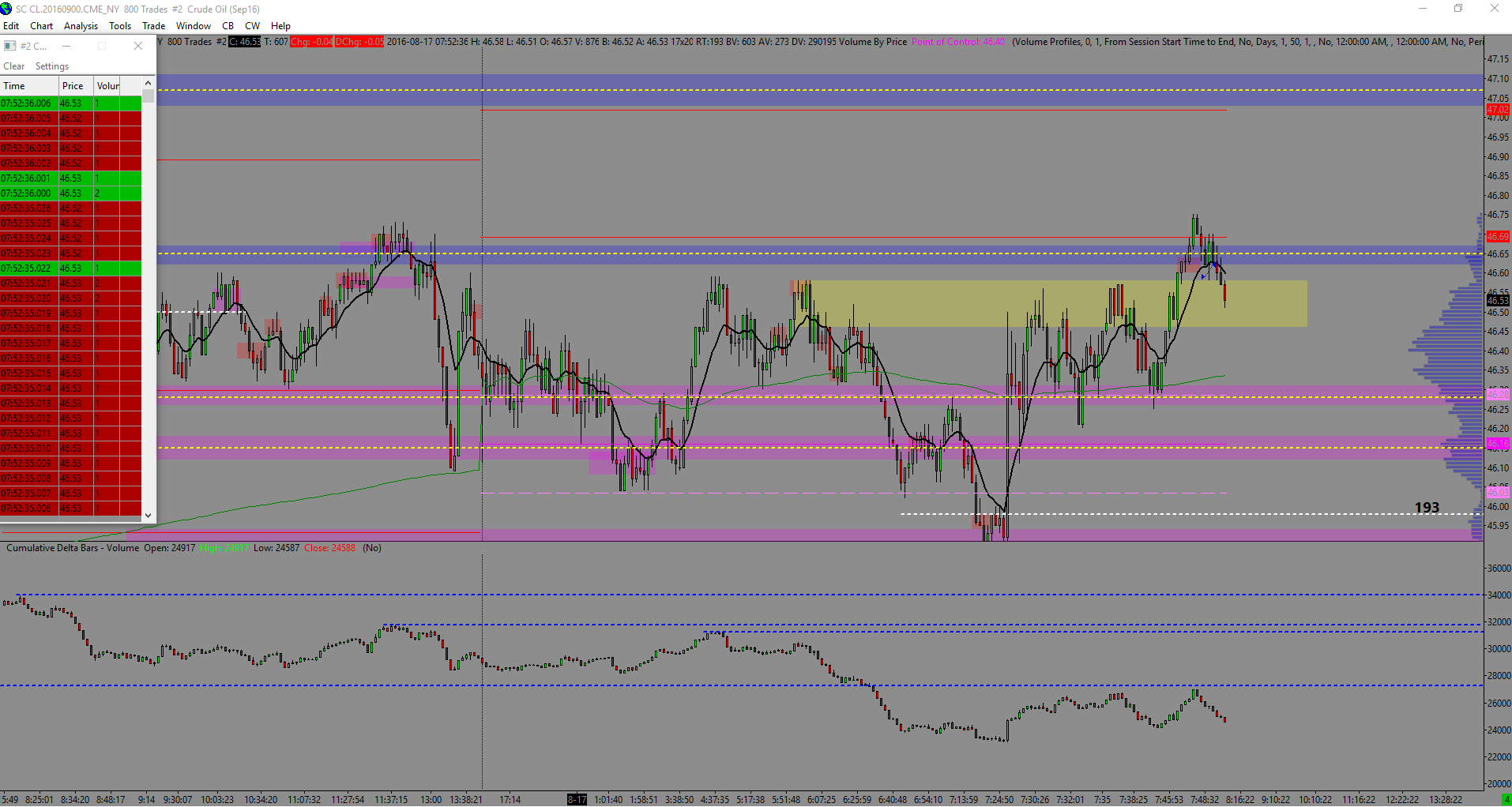Click the red Close: 24588 delta value
The image size is (1512, 807).
coord(329,548)
